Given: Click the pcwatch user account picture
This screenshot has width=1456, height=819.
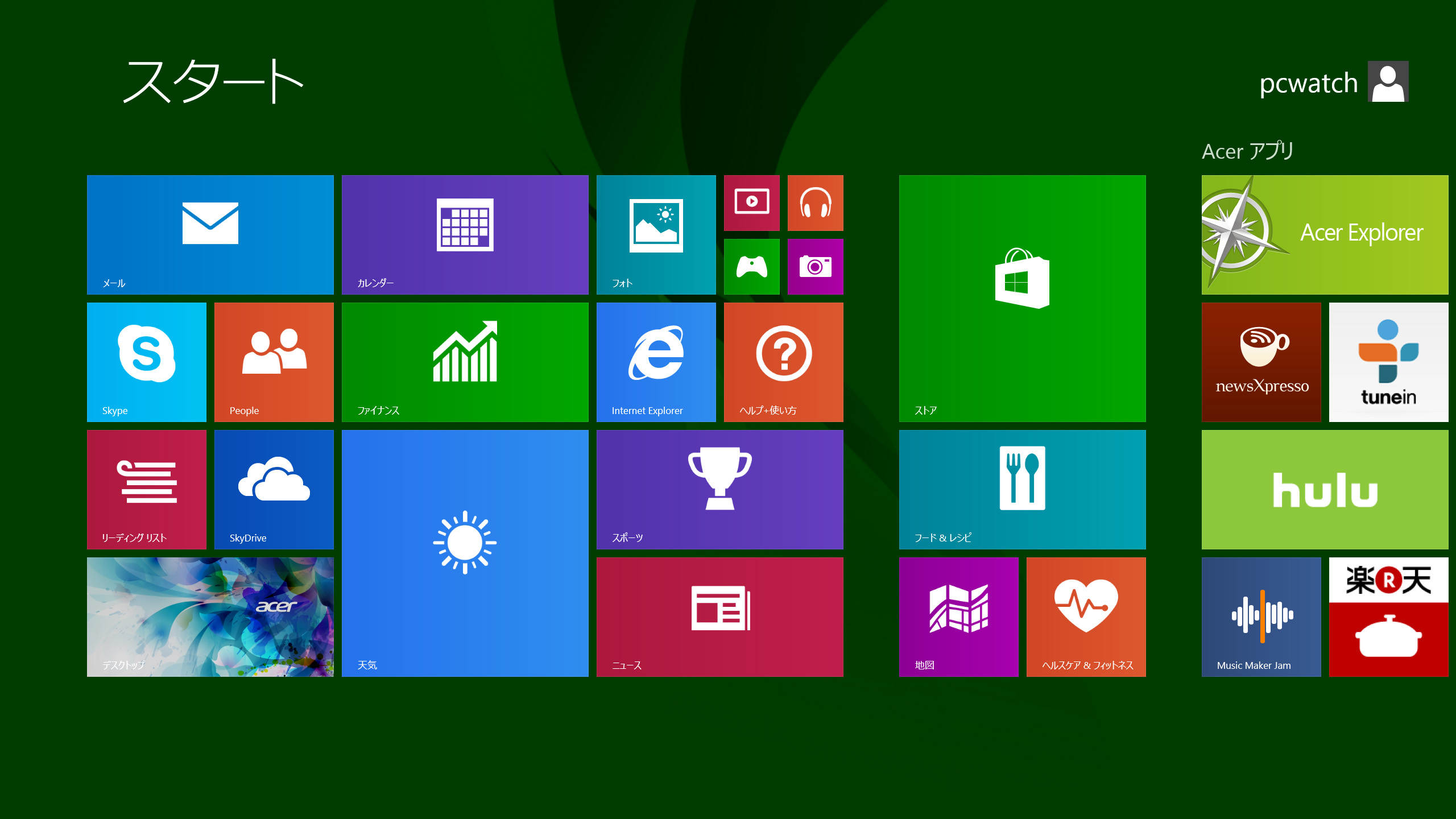Looking at the screenshot, I should coord(1388,81).
